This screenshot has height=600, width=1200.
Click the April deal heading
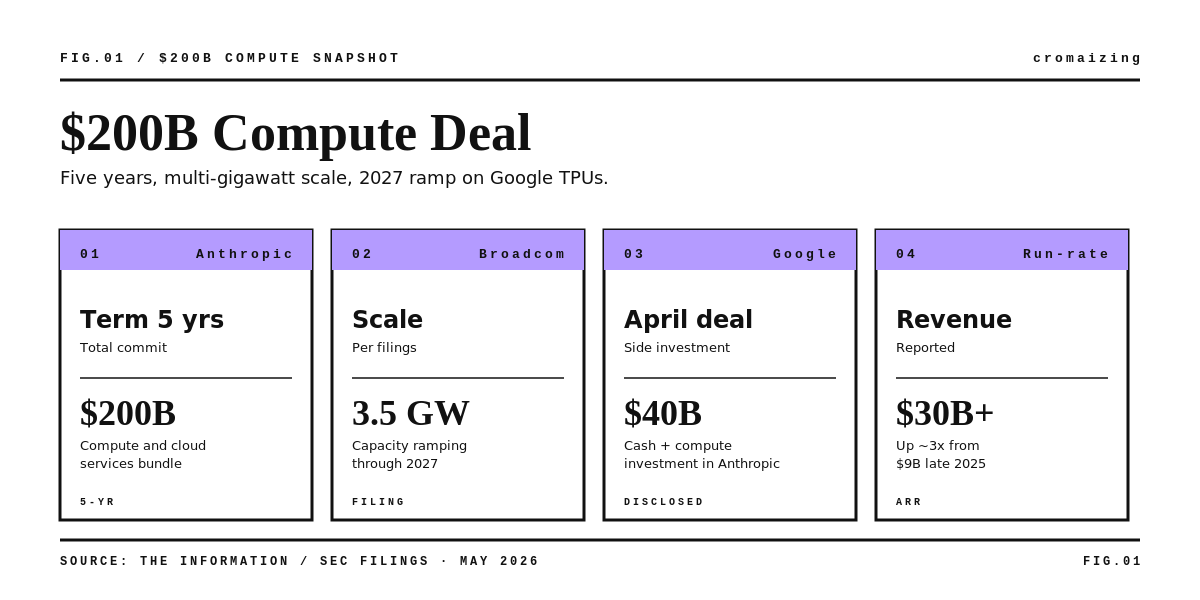coord(688,320)
